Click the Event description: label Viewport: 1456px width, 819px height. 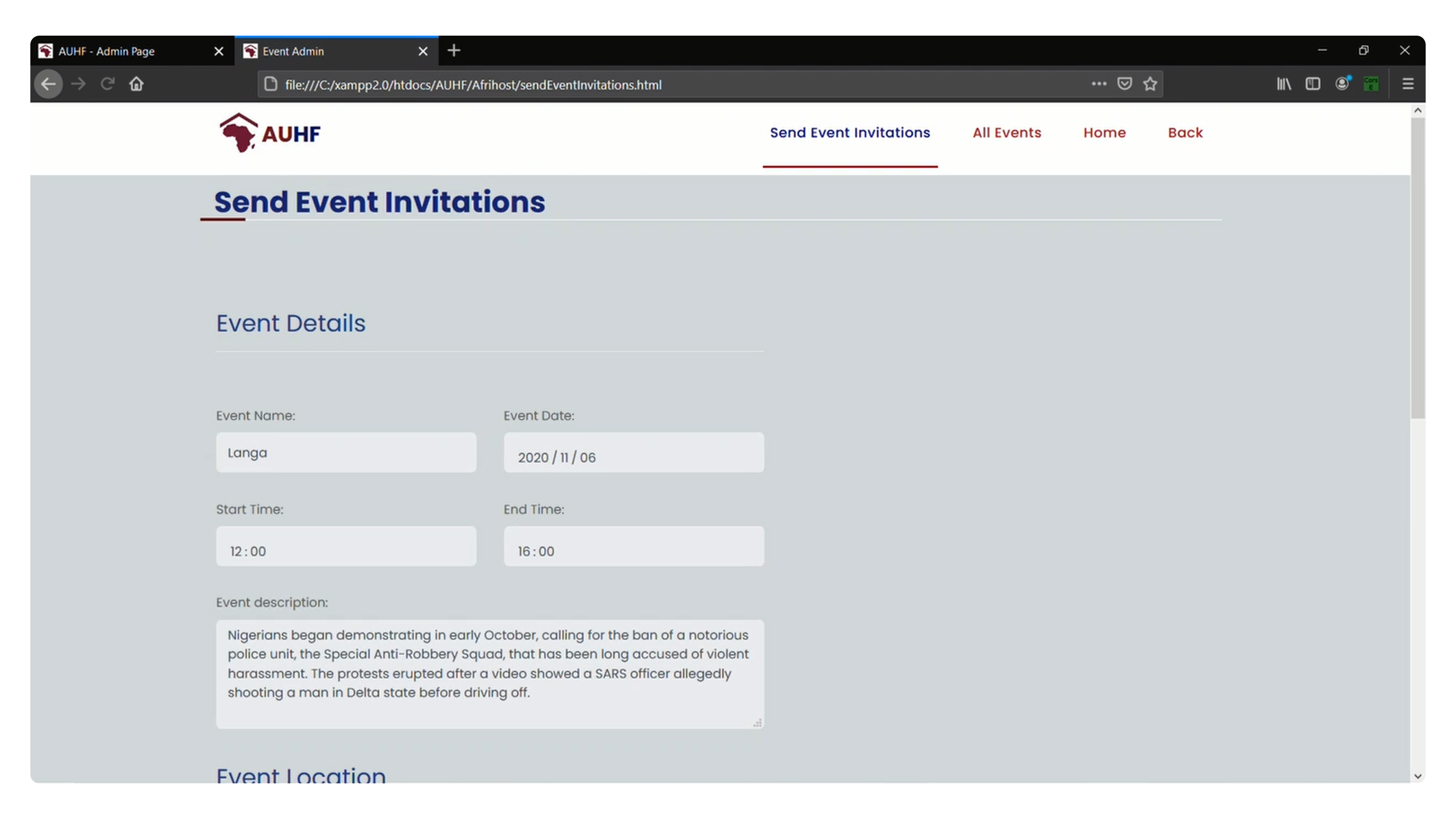click(272, 602)
